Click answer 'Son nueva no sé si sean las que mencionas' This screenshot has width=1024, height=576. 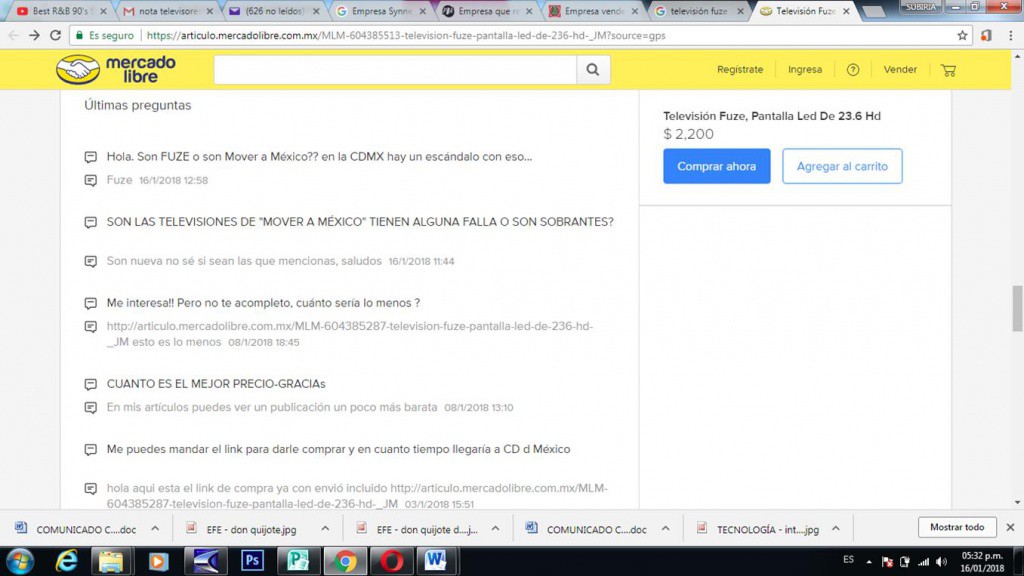pyautogui.click(x=244, y=261)
